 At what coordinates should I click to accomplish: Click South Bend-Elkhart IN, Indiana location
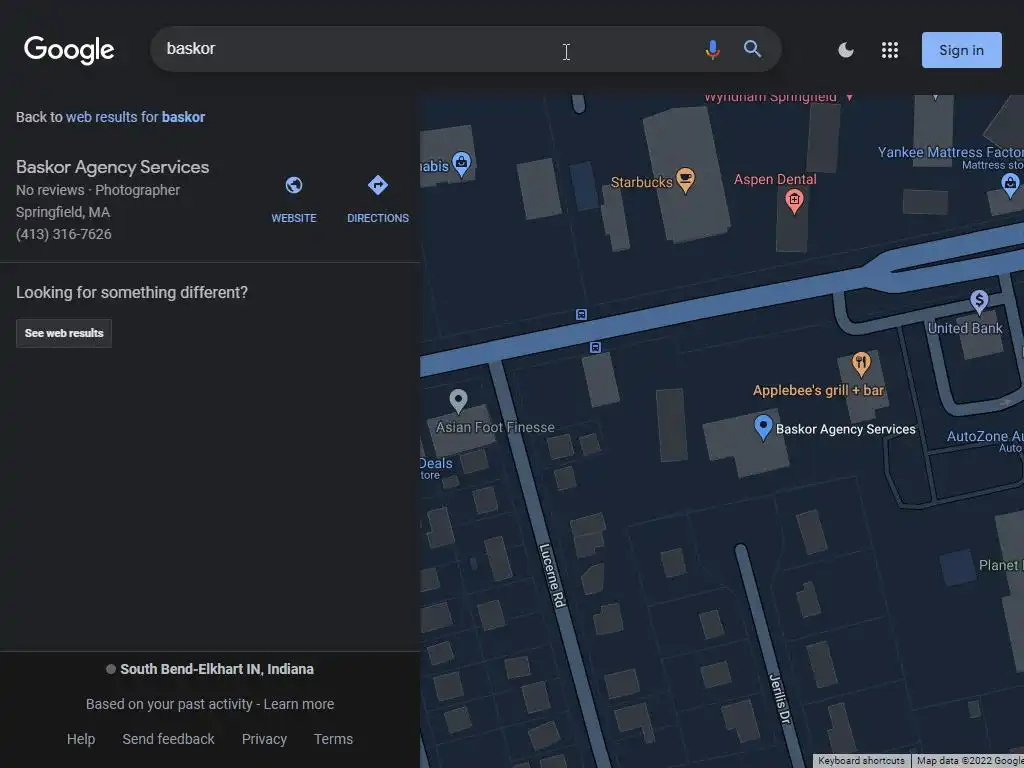coord(216,669)
